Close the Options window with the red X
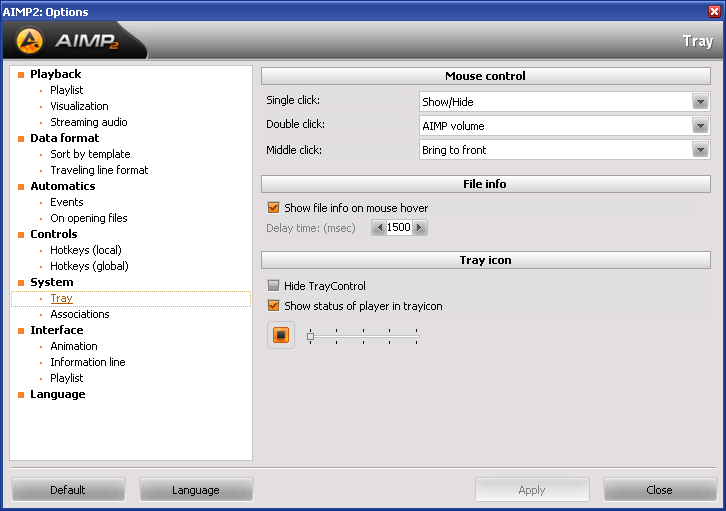 pyautogui.click(x=714, y=12)
